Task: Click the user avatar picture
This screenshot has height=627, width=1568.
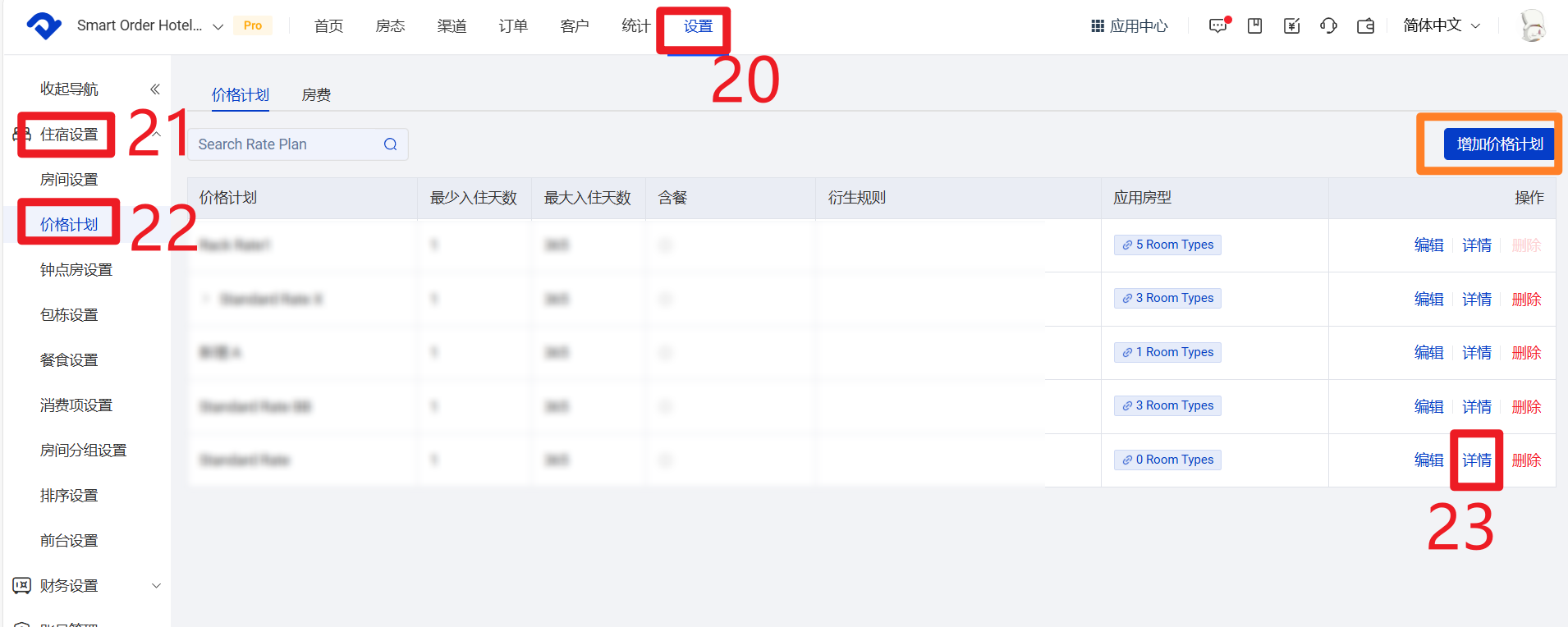Action: tap(1532, 26)
